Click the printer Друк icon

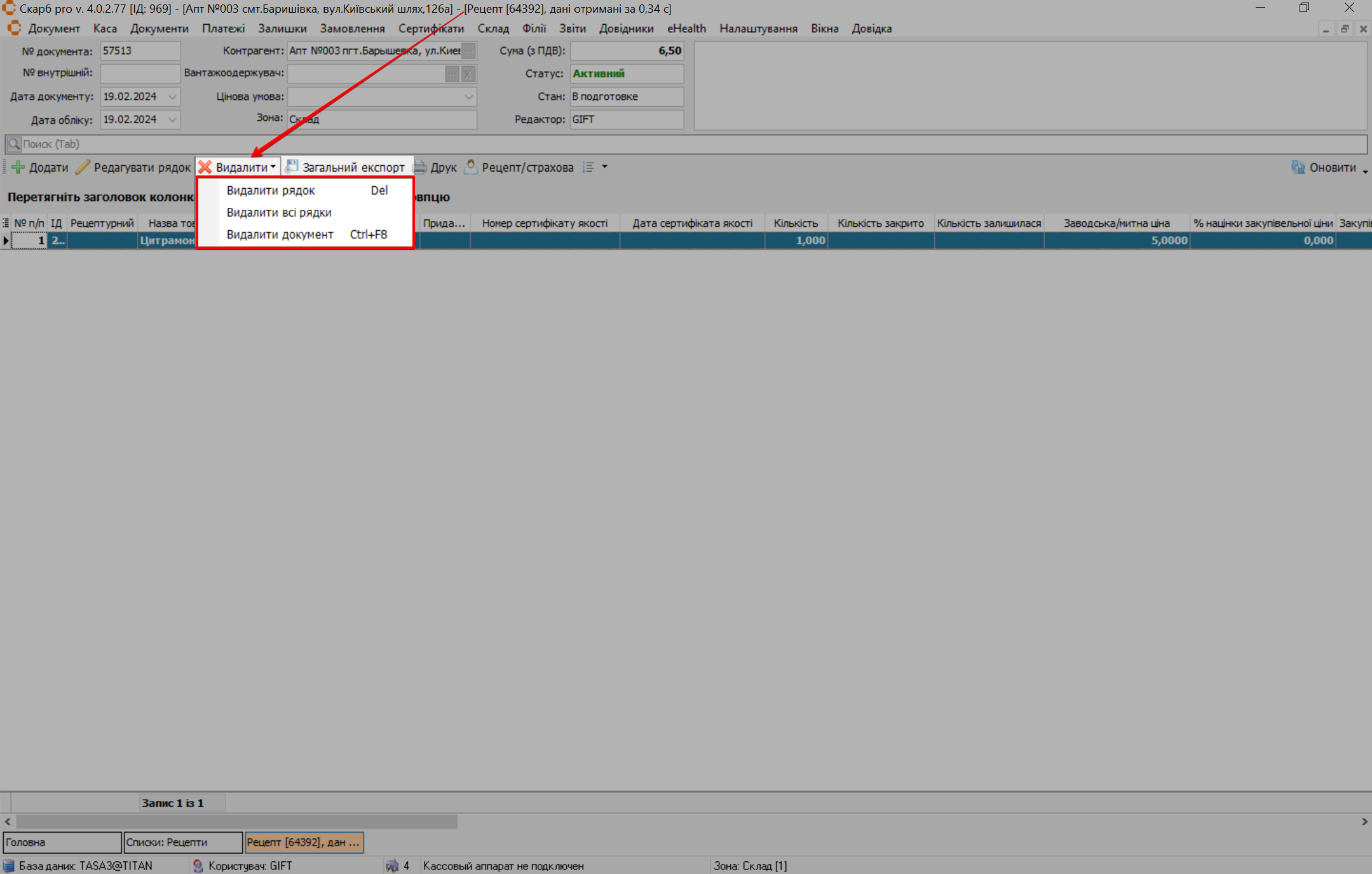(x=420, y=167)
